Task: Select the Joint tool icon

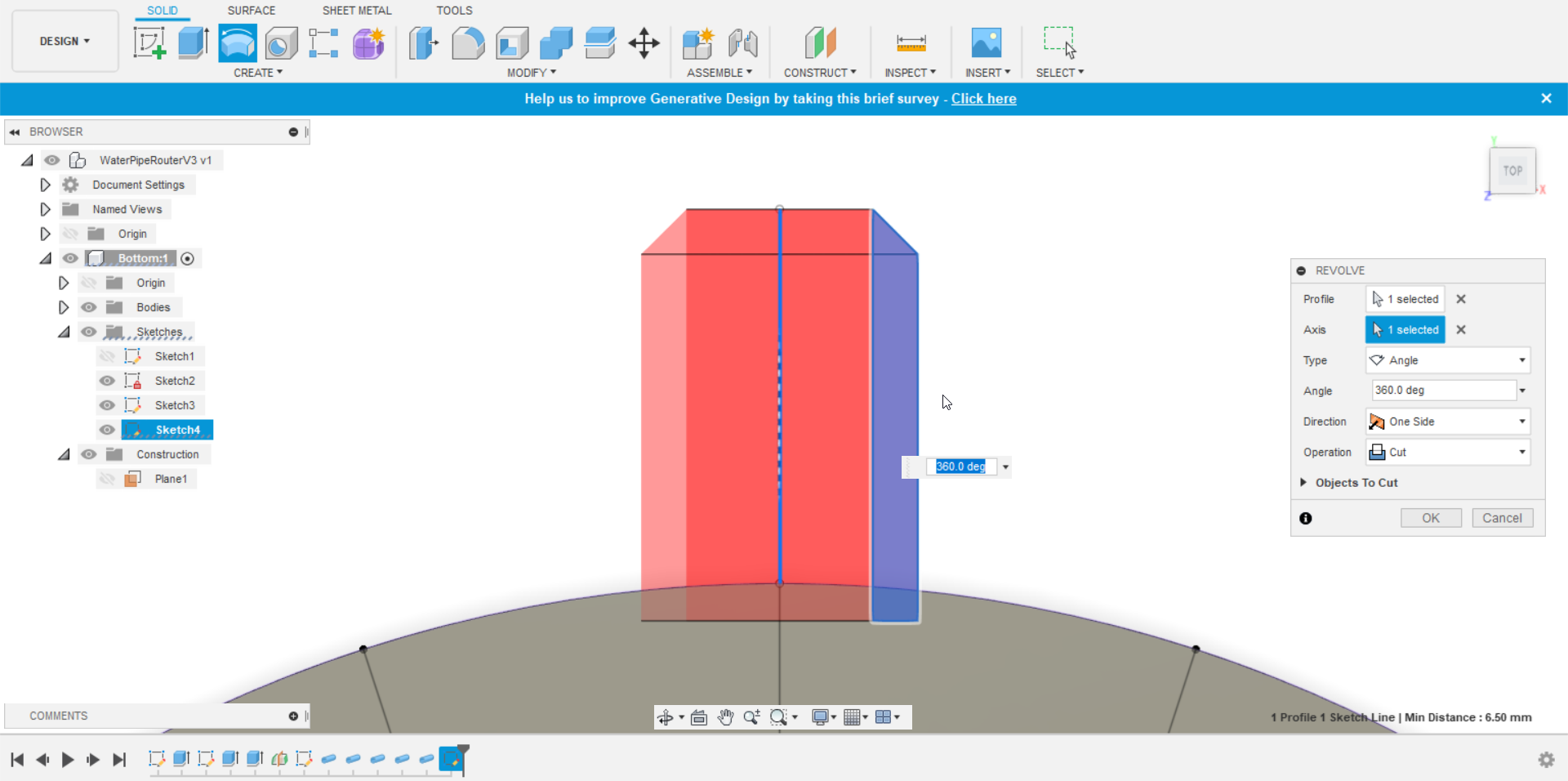Action: (742, 43)
